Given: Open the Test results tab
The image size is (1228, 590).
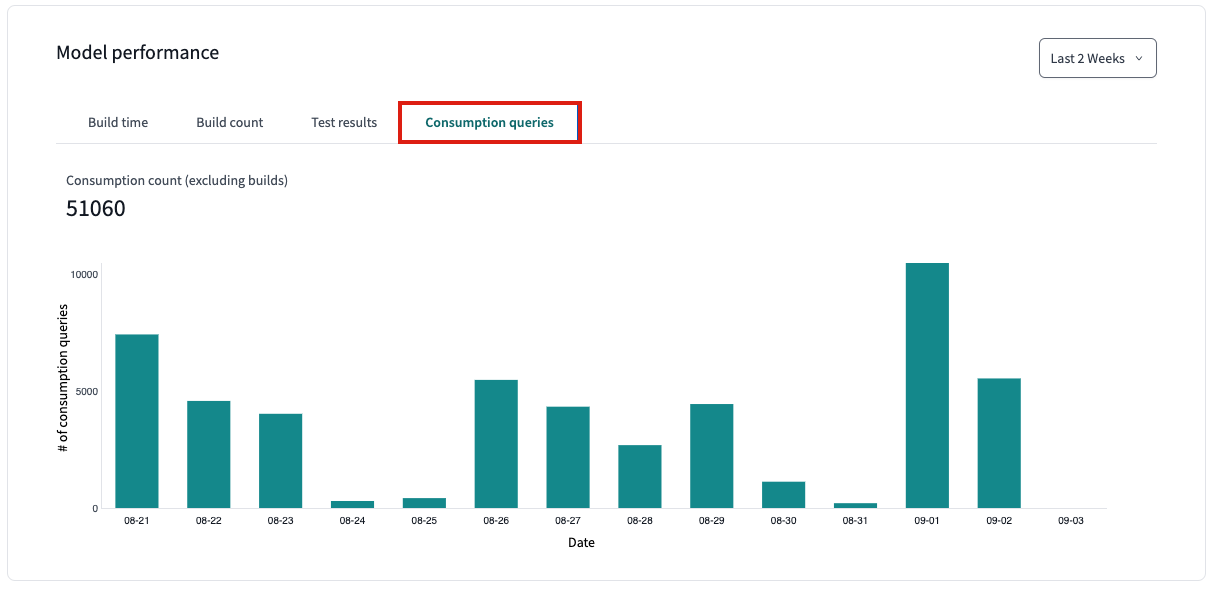Looking at the screenshot, I should (344, 122).
